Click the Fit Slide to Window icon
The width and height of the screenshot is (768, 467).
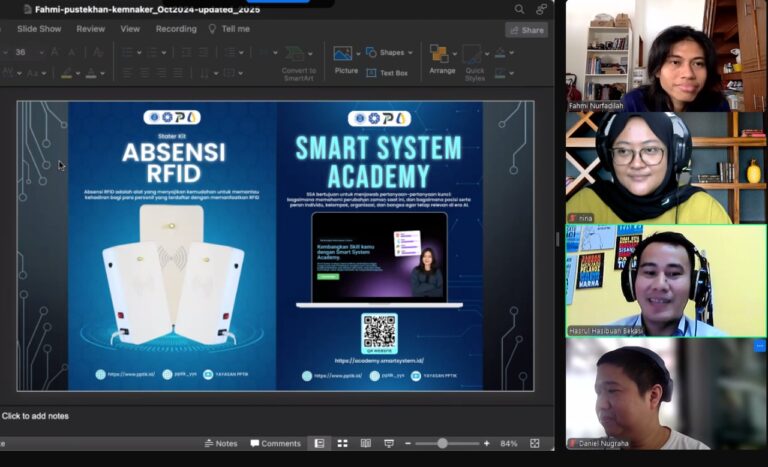coord(534,443)
